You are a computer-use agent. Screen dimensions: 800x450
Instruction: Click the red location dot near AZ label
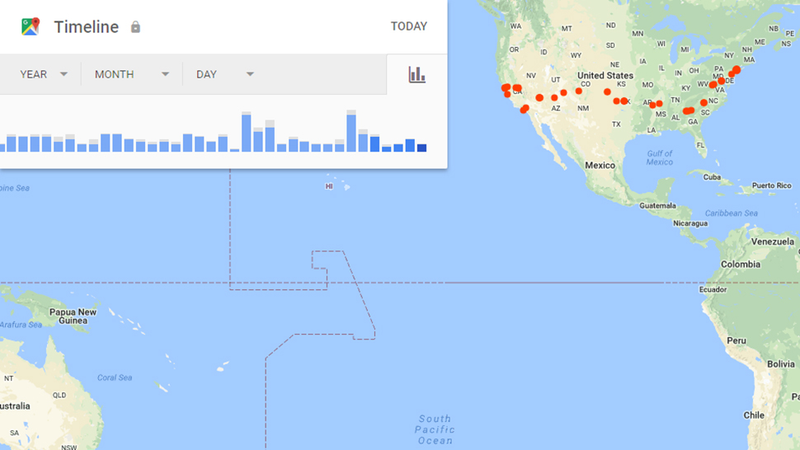(554, 97)
